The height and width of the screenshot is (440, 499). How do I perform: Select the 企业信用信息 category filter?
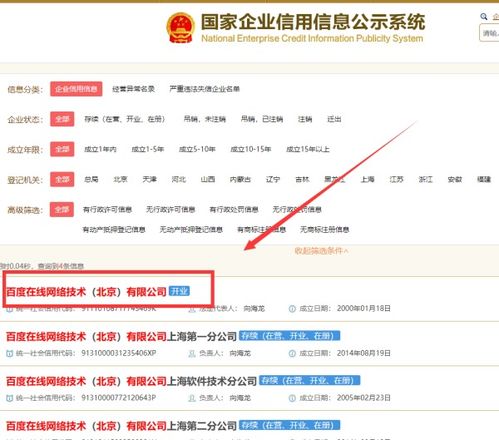76,89
